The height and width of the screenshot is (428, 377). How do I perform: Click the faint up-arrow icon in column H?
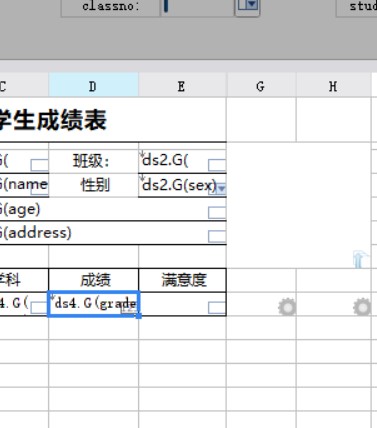(360, 260)
